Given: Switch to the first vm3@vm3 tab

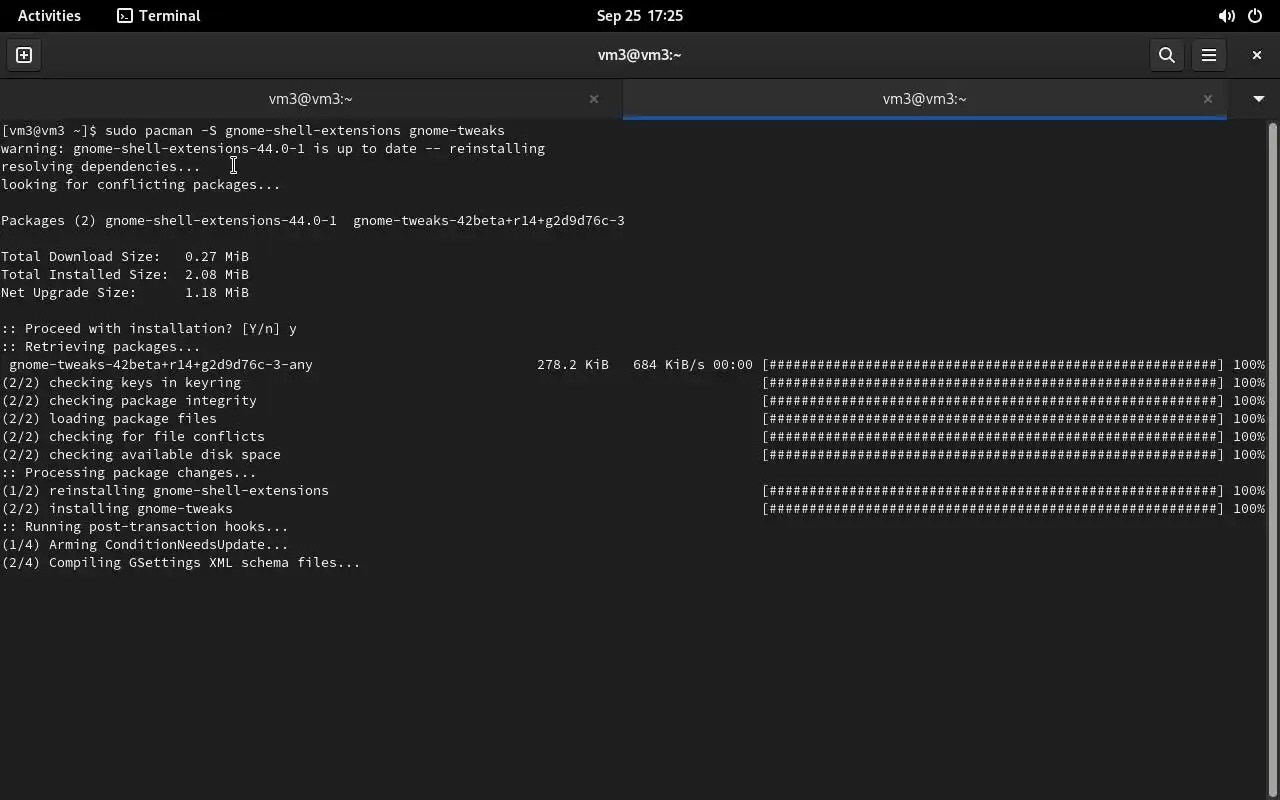Looking at the screenshot, I should tap(310, 99).
